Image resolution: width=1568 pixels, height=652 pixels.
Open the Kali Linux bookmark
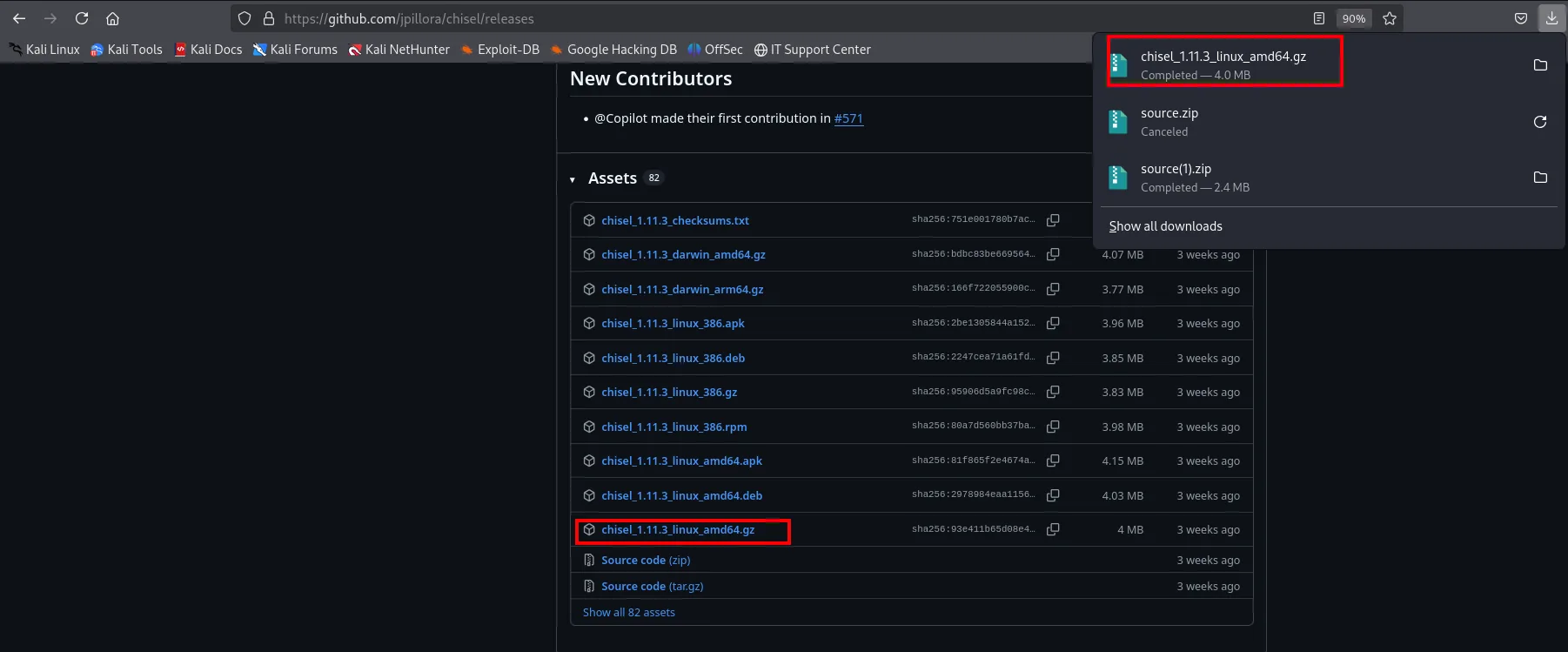coord(44,50)
